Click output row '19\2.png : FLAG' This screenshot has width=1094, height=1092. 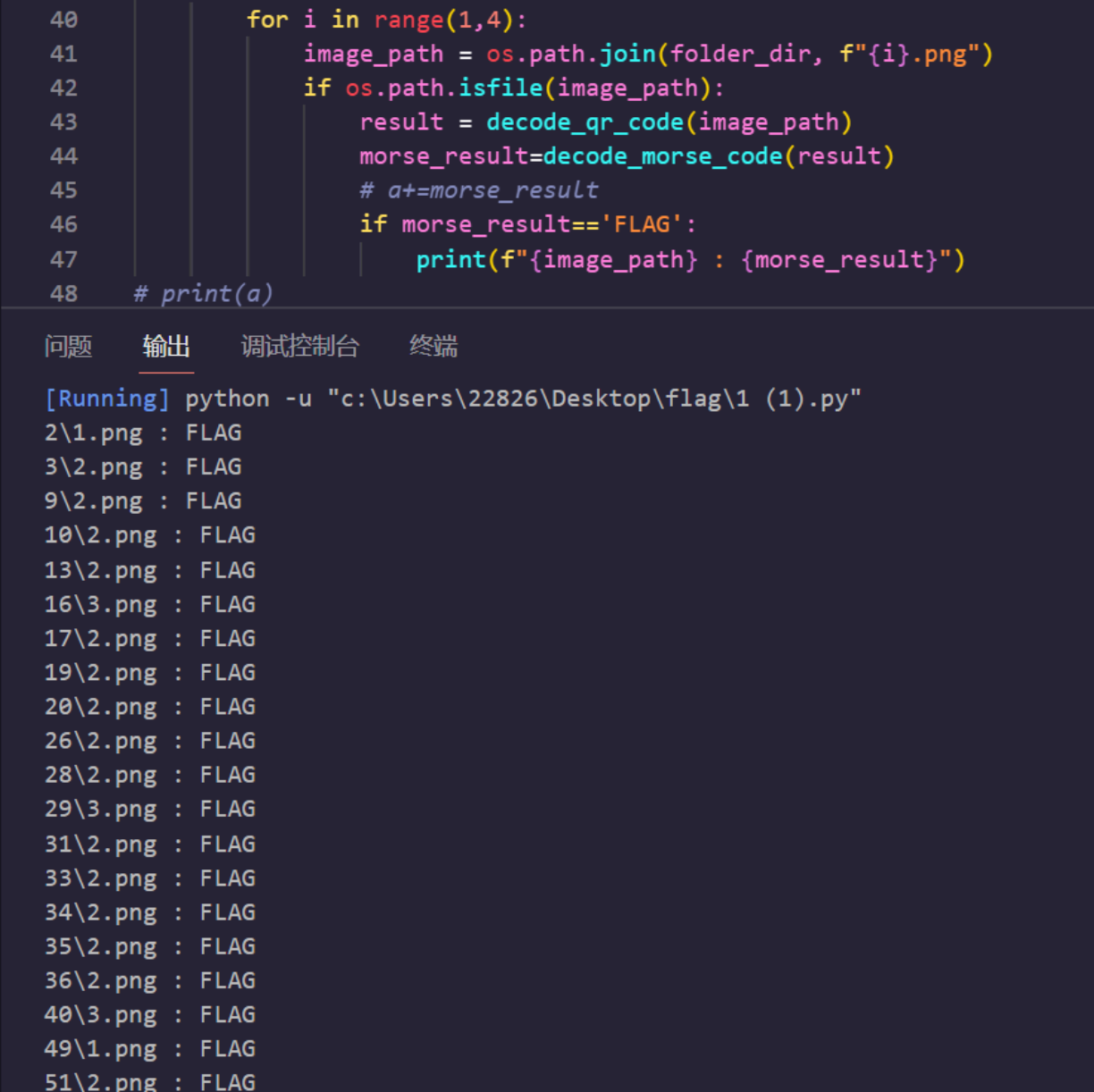[x=150, y=672]
